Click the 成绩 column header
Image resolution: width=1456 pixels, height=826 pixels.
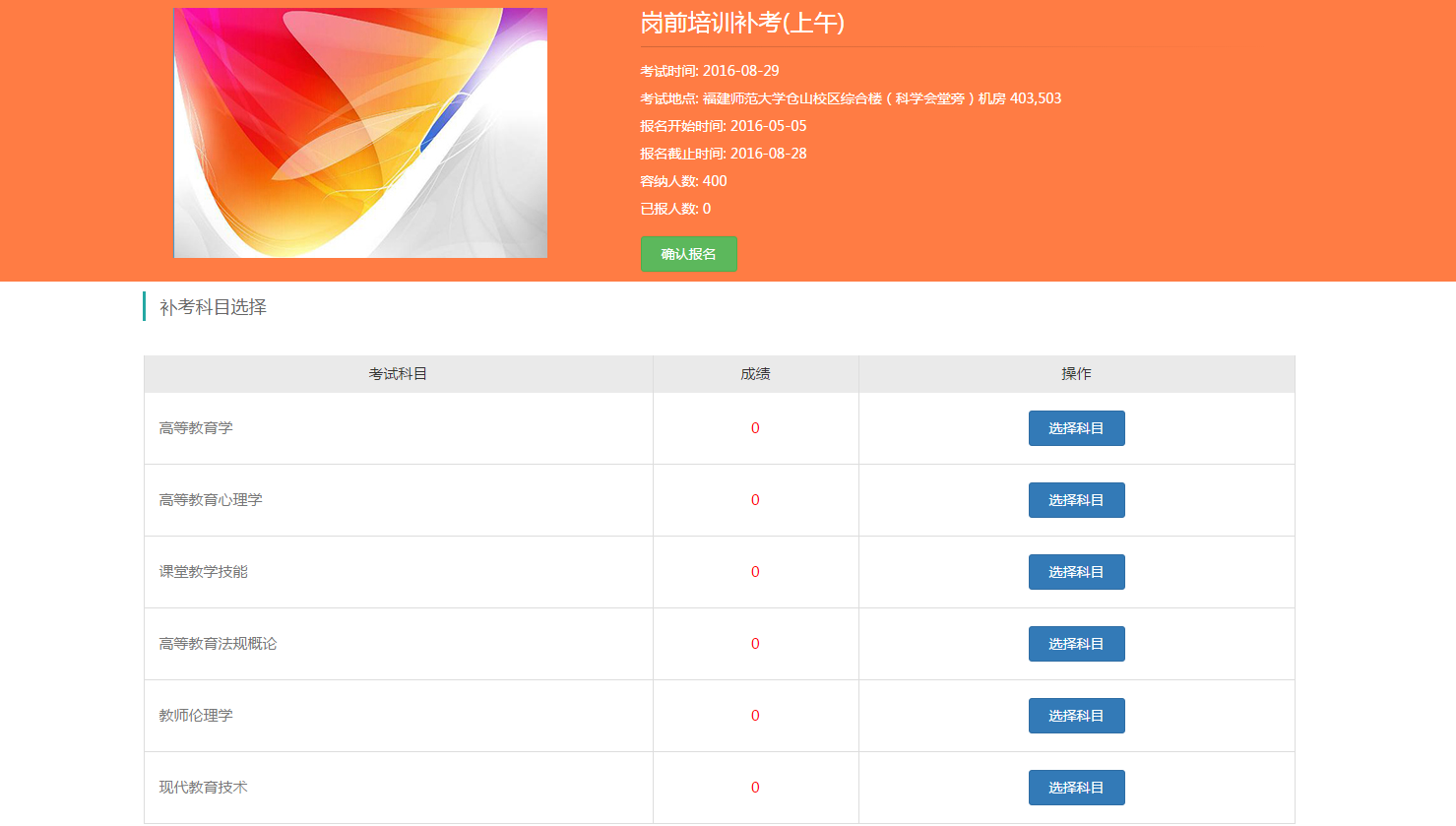click(x=755, y=374)
